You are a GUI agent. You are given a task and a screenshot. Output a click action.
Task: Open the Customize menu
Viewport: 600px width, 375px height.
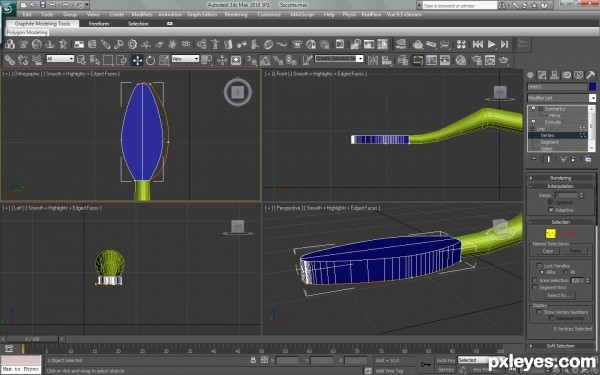[269, 15]
